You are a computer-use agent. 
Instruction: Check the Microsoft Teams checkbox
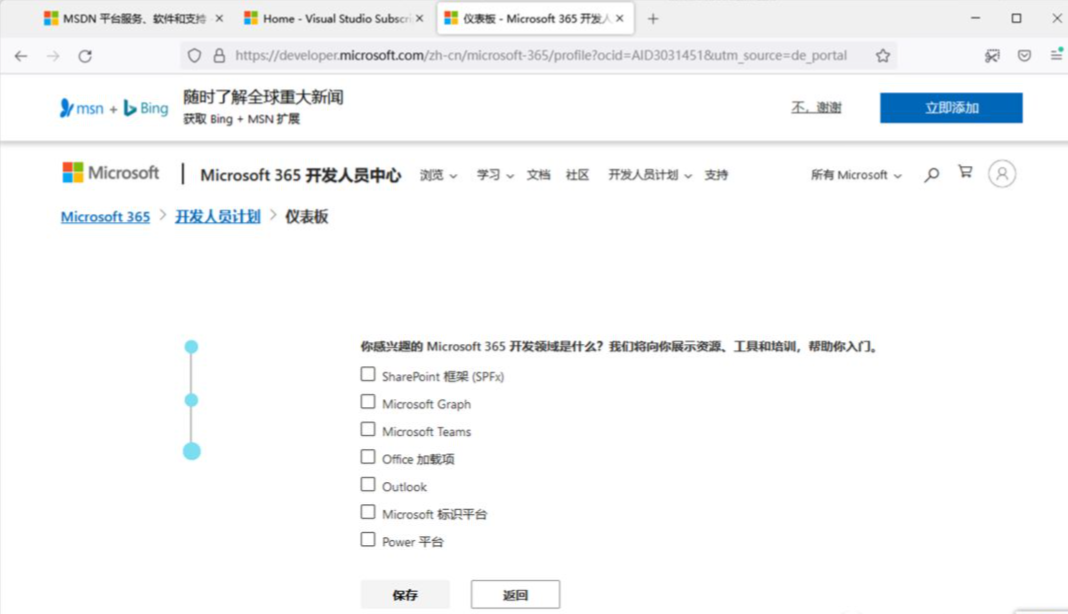pos(368,429)
